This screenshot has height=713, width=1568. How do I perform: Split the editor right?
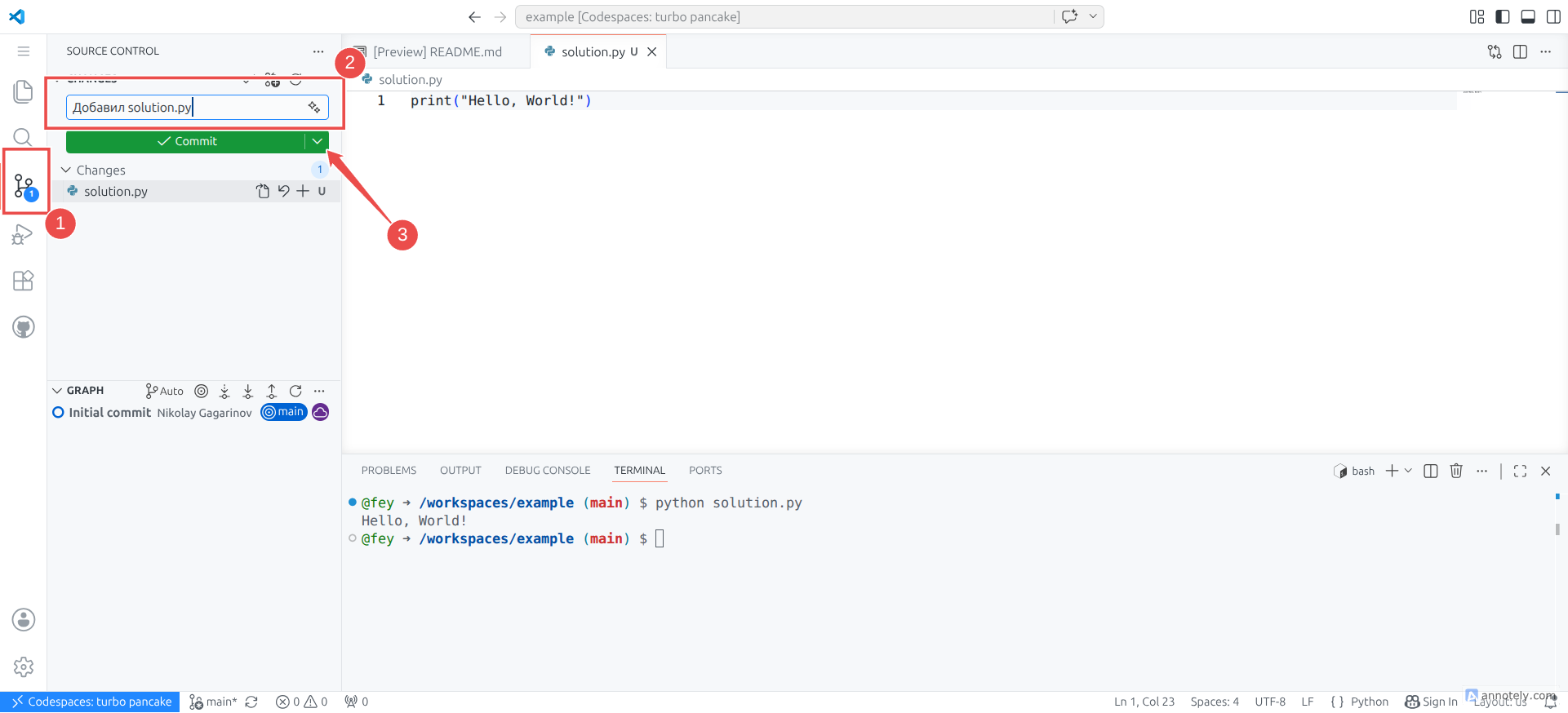[1520, 51]
